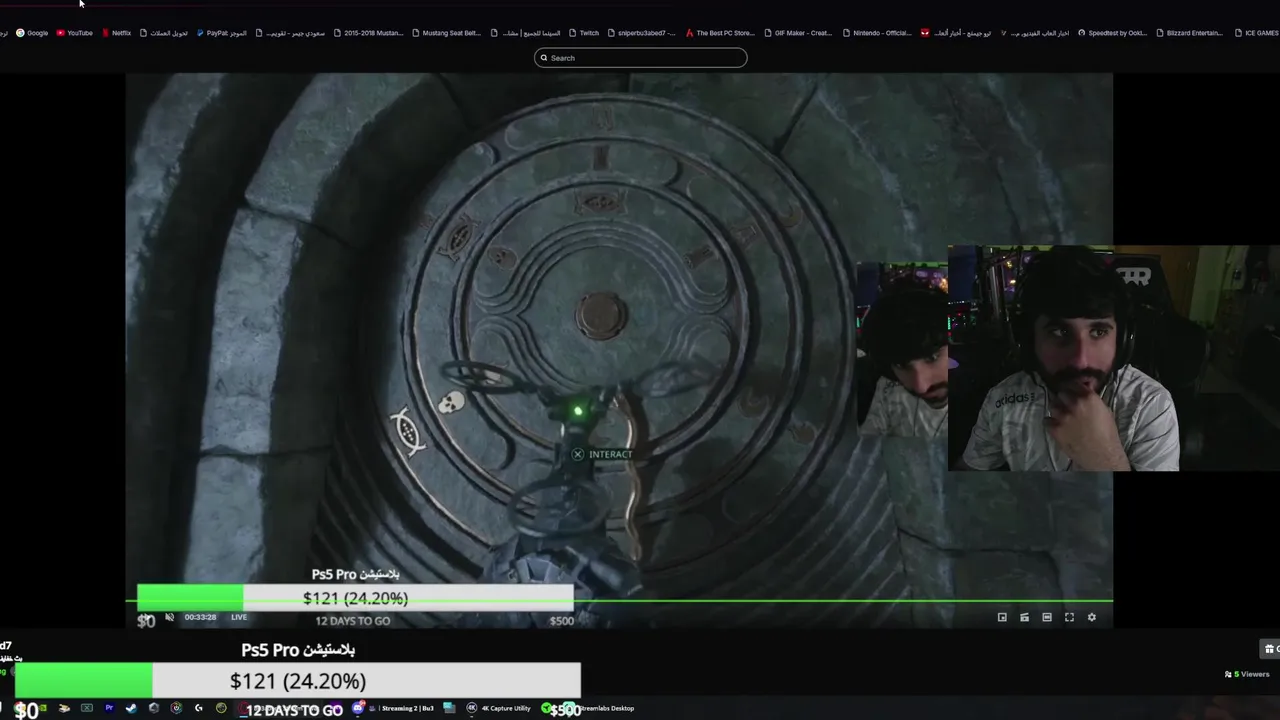Open the اخبار العاب الفيديو bookmark
Image resolution: width=1280 pixels, height=720 pixels.
tap(1034, 33)
